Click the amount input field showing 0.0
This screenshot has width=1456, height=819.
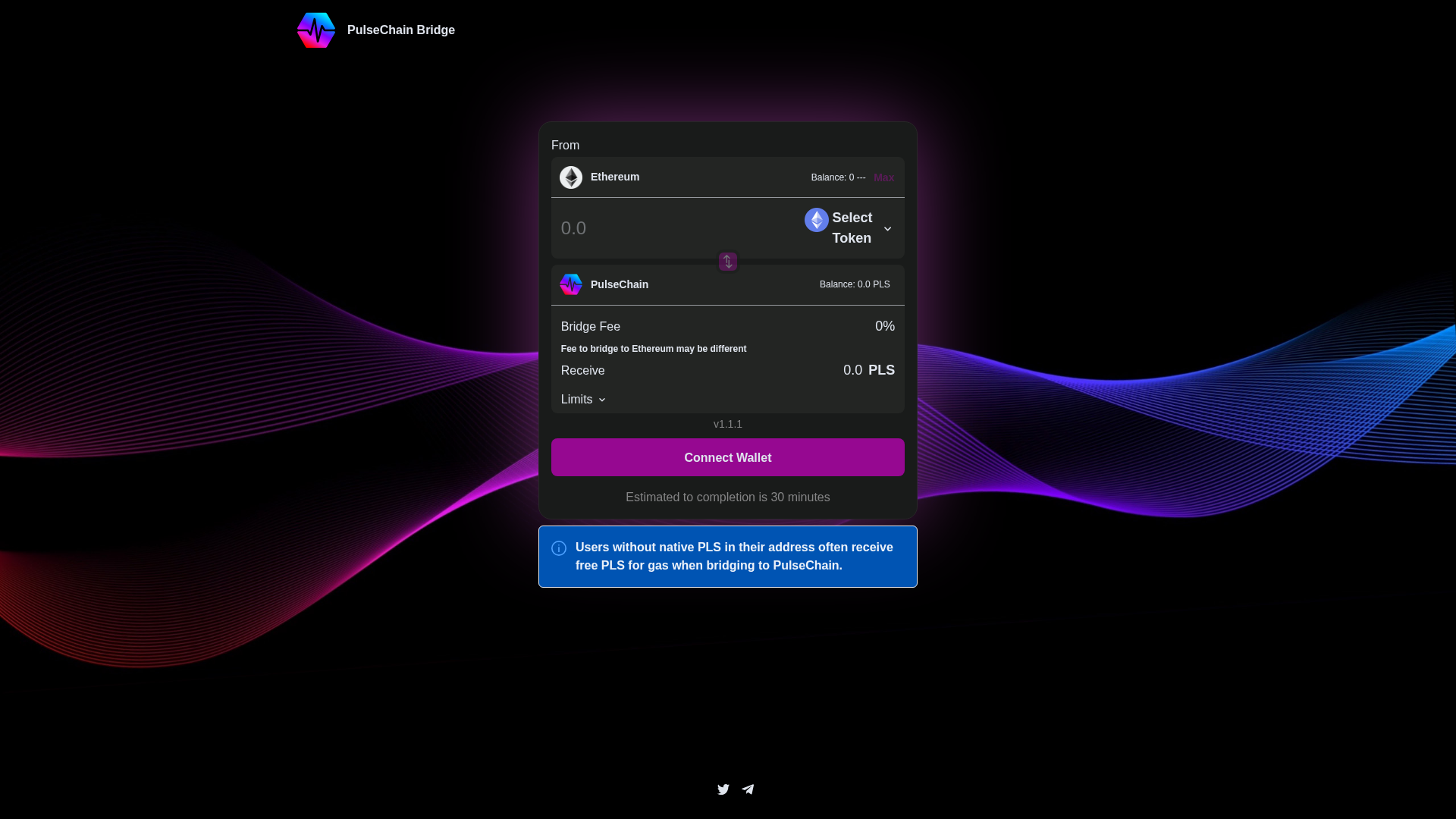[675, 228]
